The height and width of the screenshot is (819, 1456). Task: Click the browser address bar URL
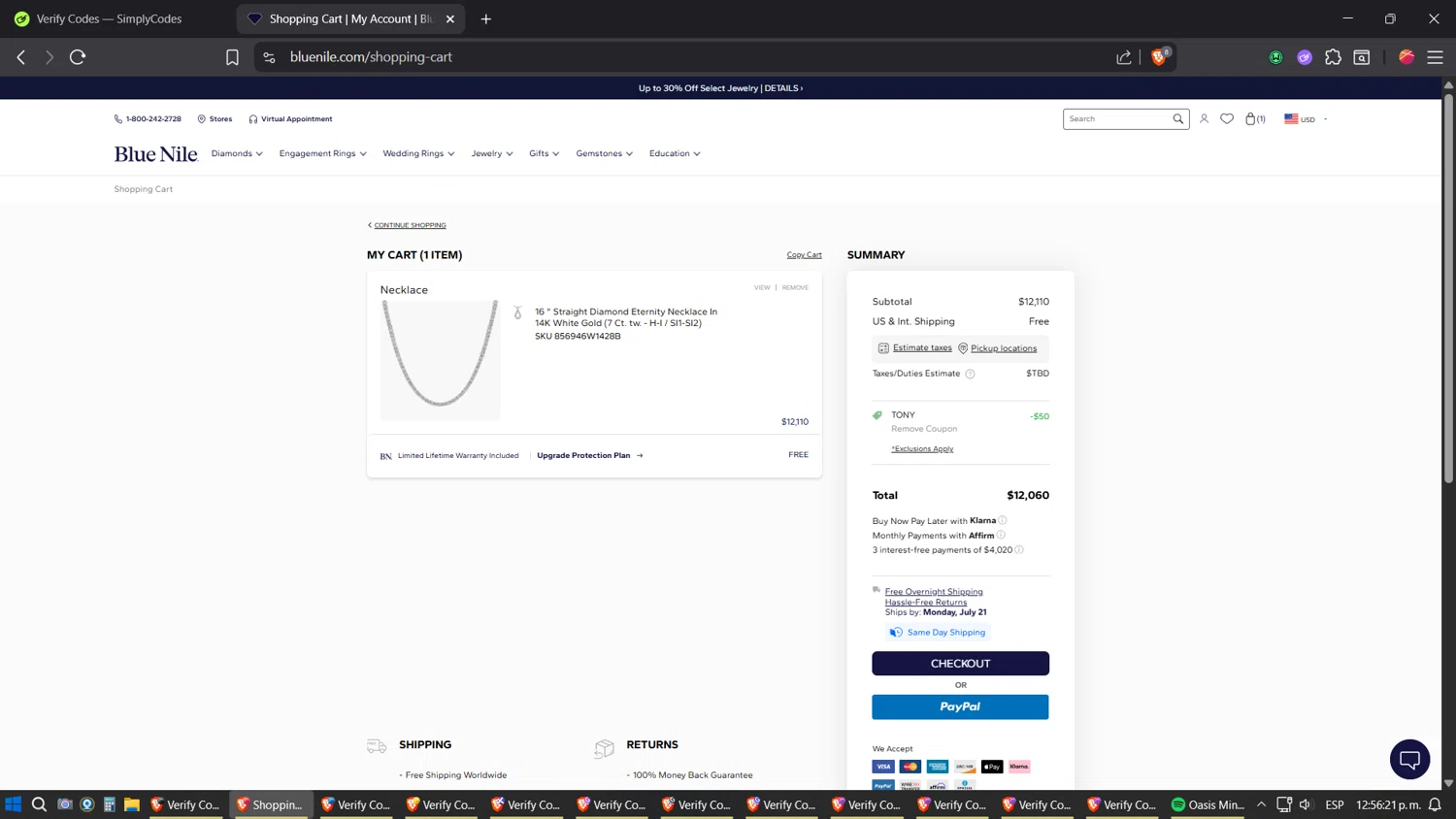pos(371,57)
